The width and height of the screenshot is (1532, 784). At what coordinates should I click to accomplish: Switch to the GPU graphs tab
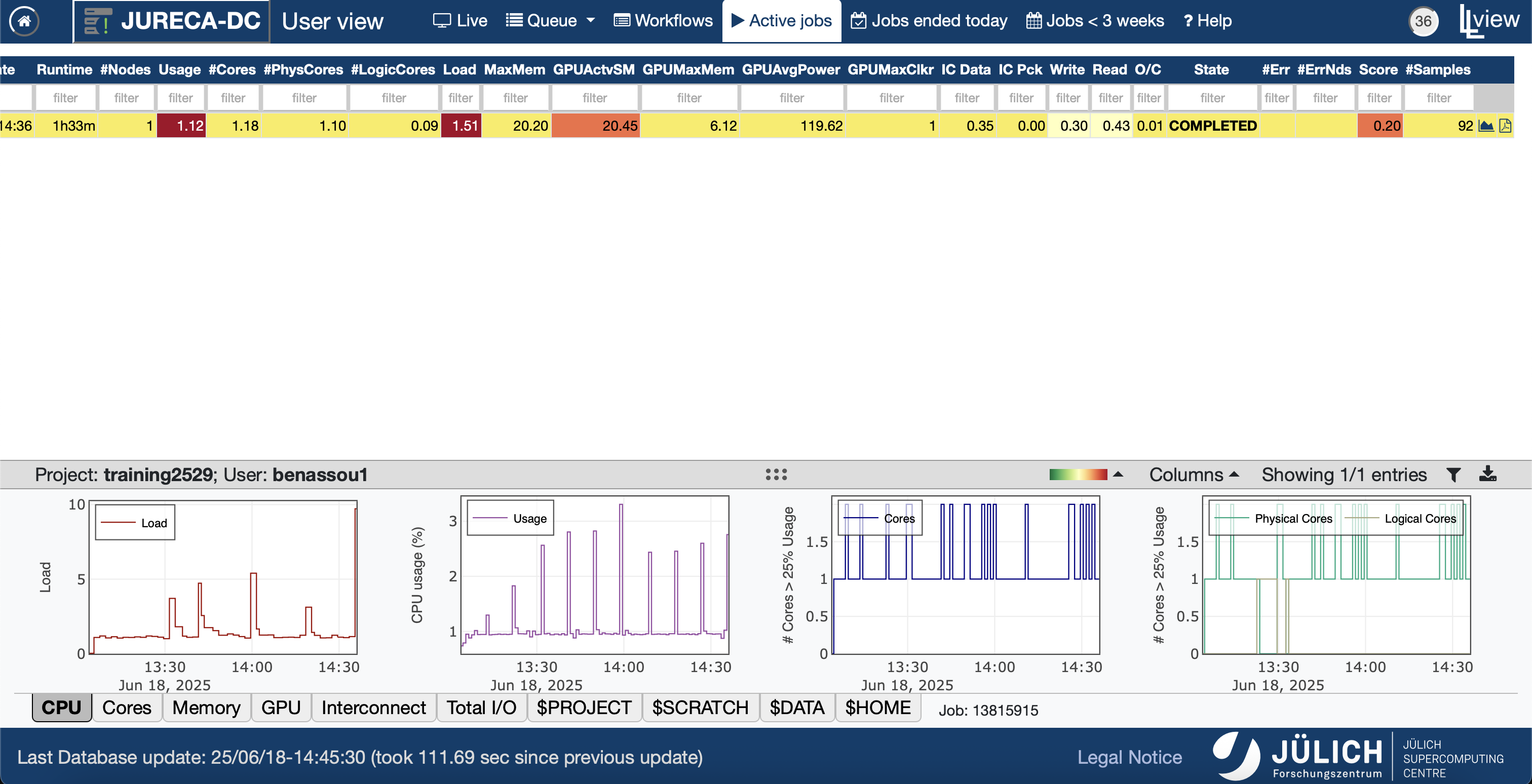[x=281, y=708]
